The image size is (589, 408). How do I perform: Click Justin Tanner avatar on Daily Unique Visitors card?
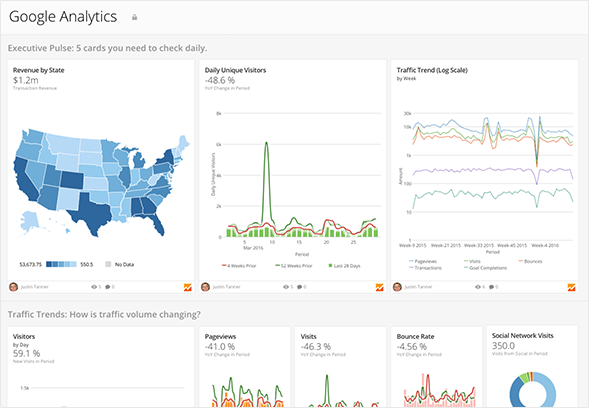[205, 287]
